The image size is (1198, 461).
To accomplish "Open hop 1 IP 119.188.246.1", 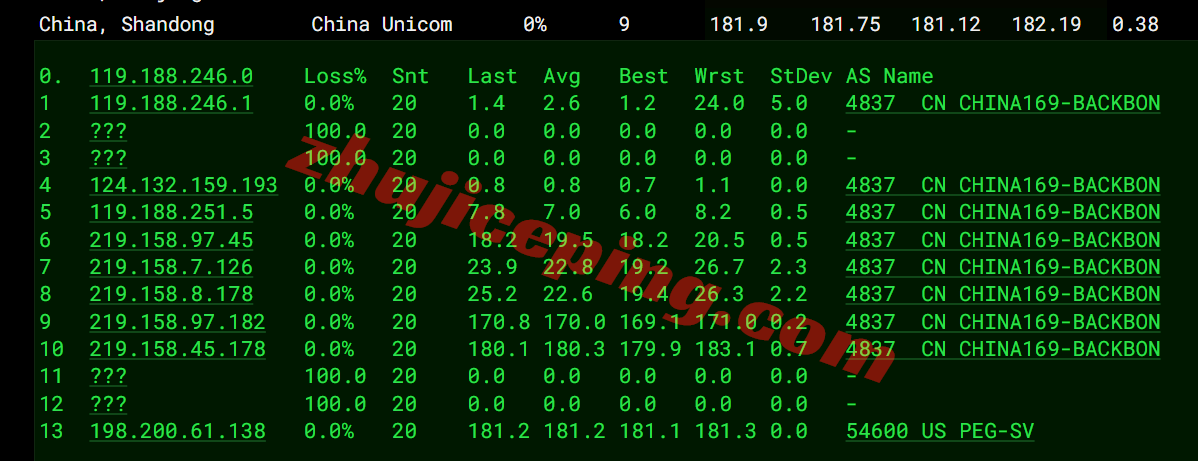I will 171,104.
